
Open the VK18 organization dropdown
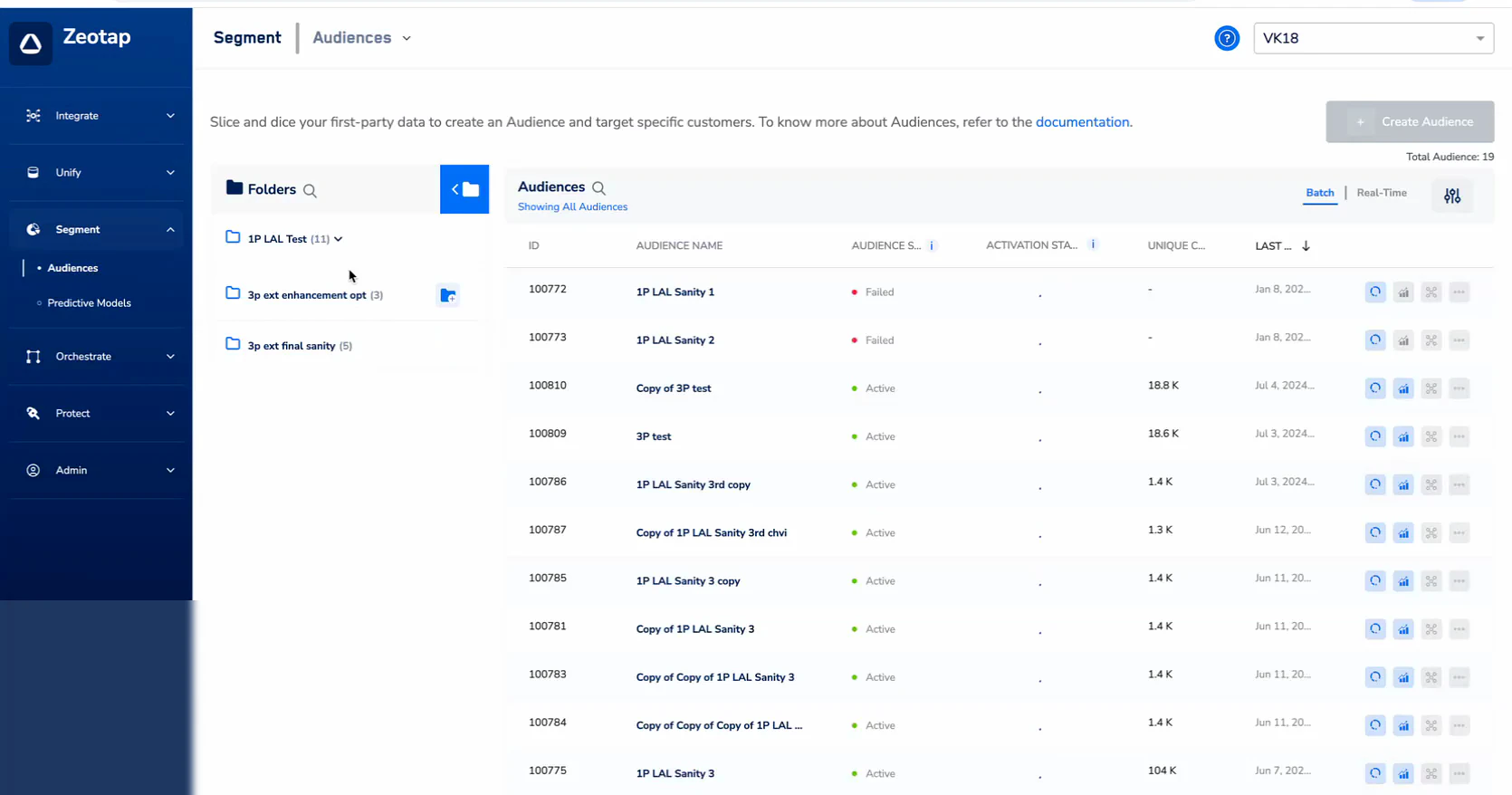[1373, 38]
